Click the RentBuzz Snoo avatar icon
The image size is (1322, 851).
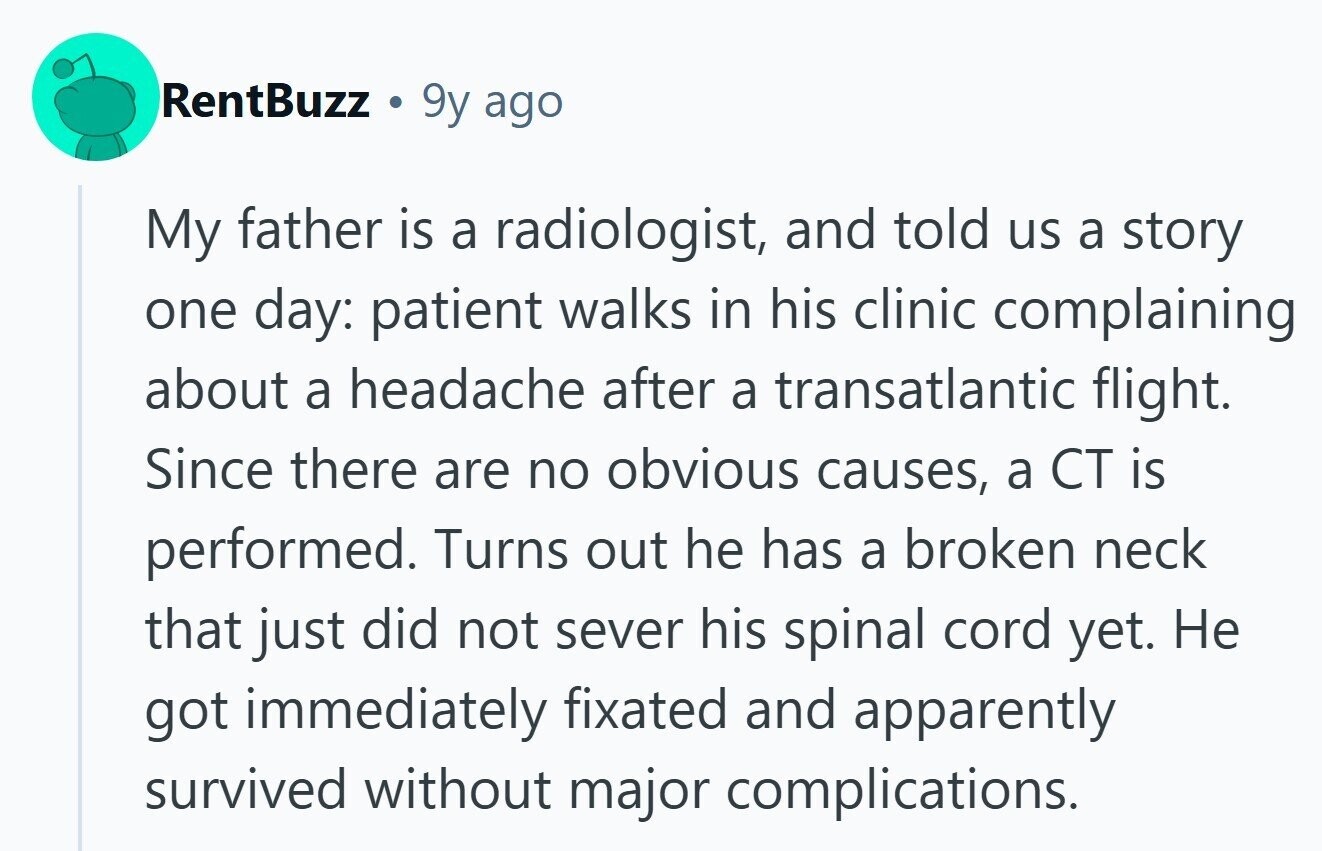tap(96, 96)
